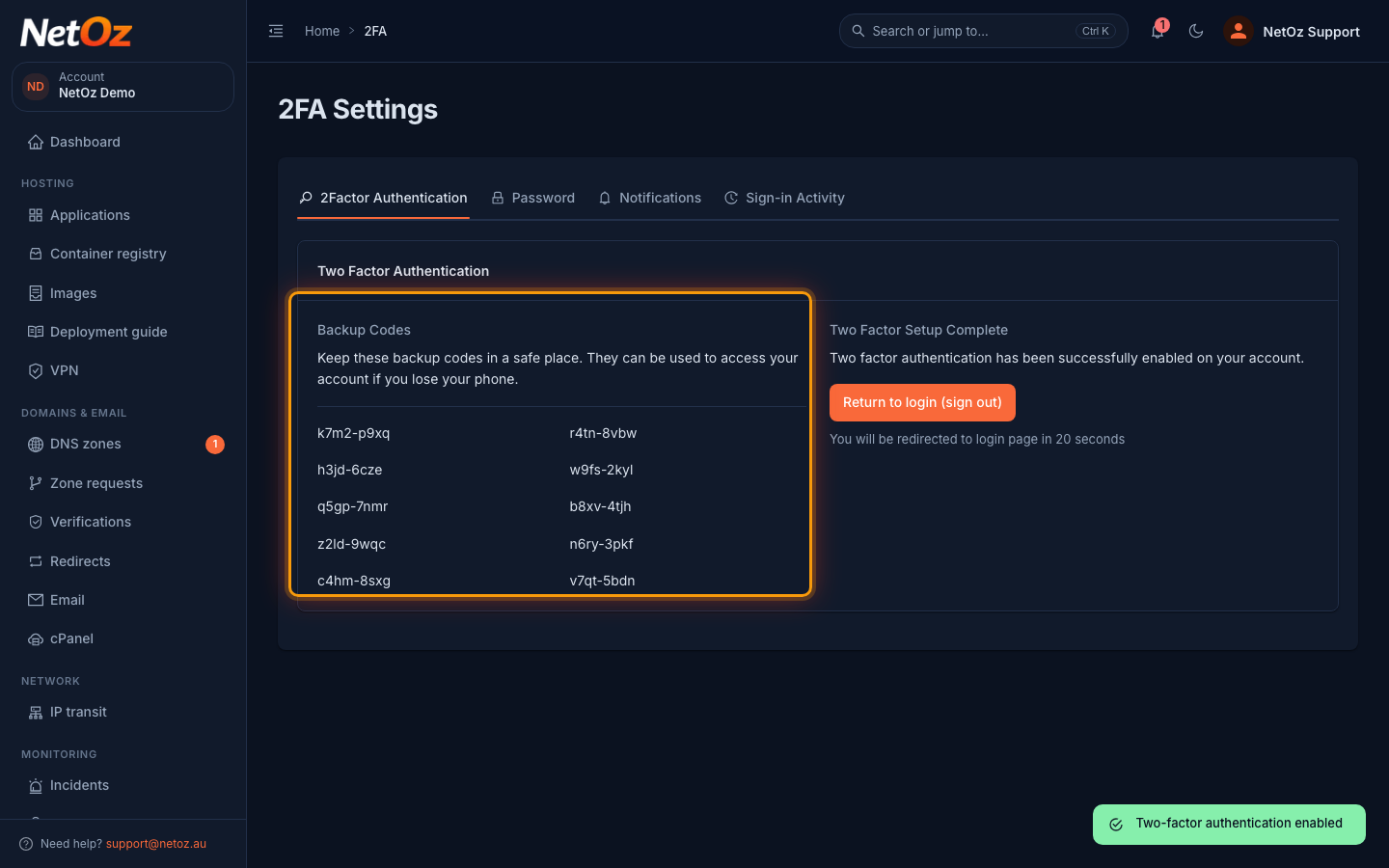Switch to Password tab
The width and height of the screenshot is (1389, 868).
pyautogui.click(x=533, y=198)
